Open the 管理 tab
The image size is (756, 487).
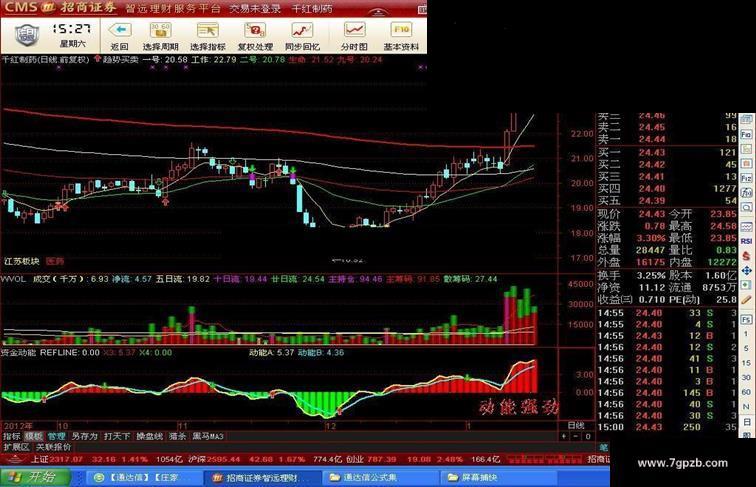(56, 436)
